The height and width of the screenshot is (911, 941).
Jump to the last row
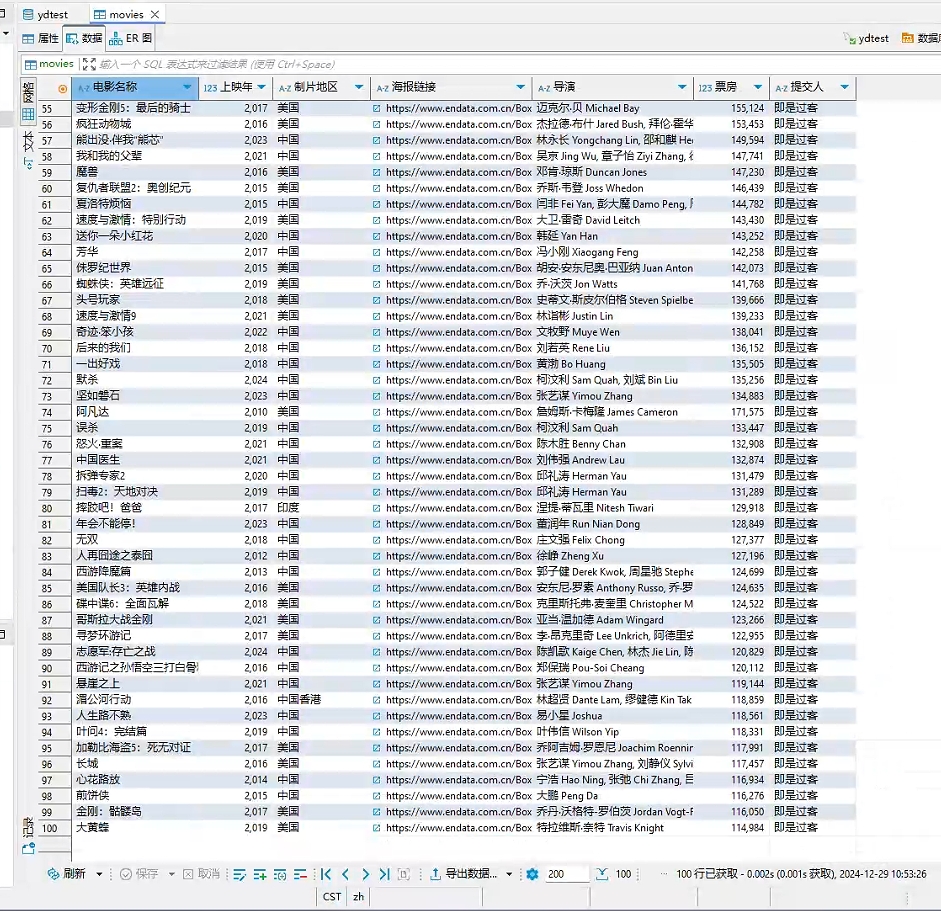pos(385,874)
